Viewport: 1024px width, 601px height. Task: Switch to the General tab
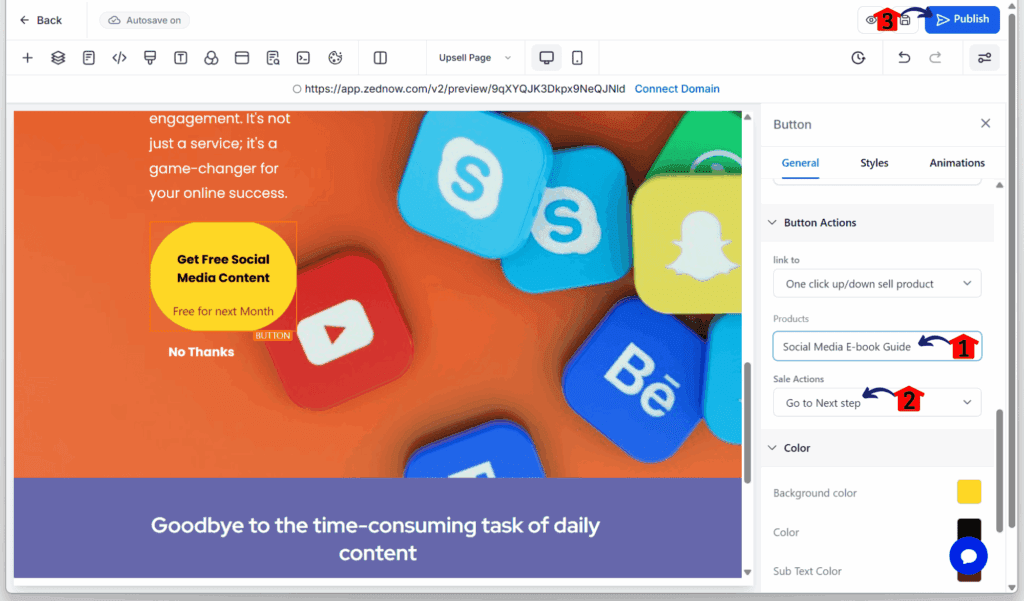(x=800, y=163)
